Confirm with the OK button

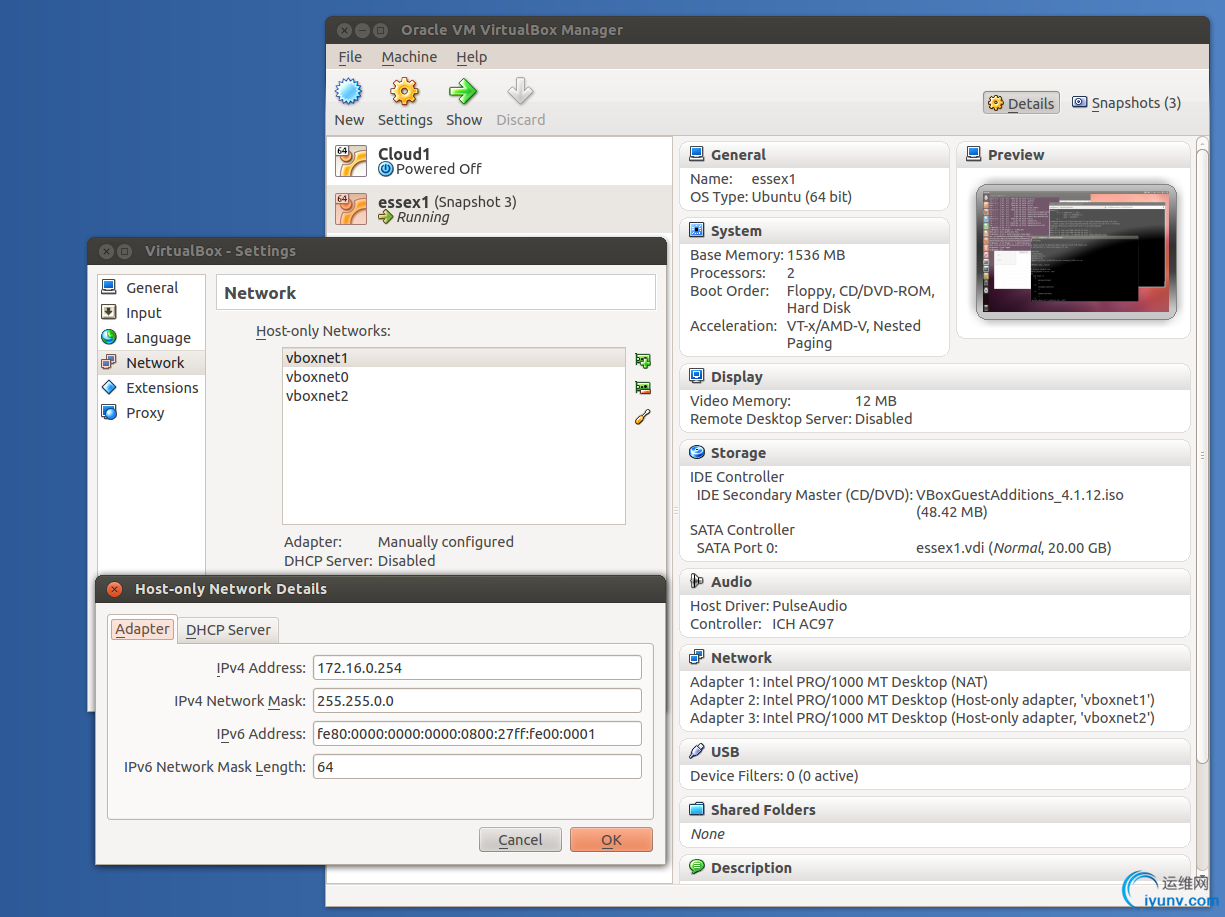tap(611, 840)
